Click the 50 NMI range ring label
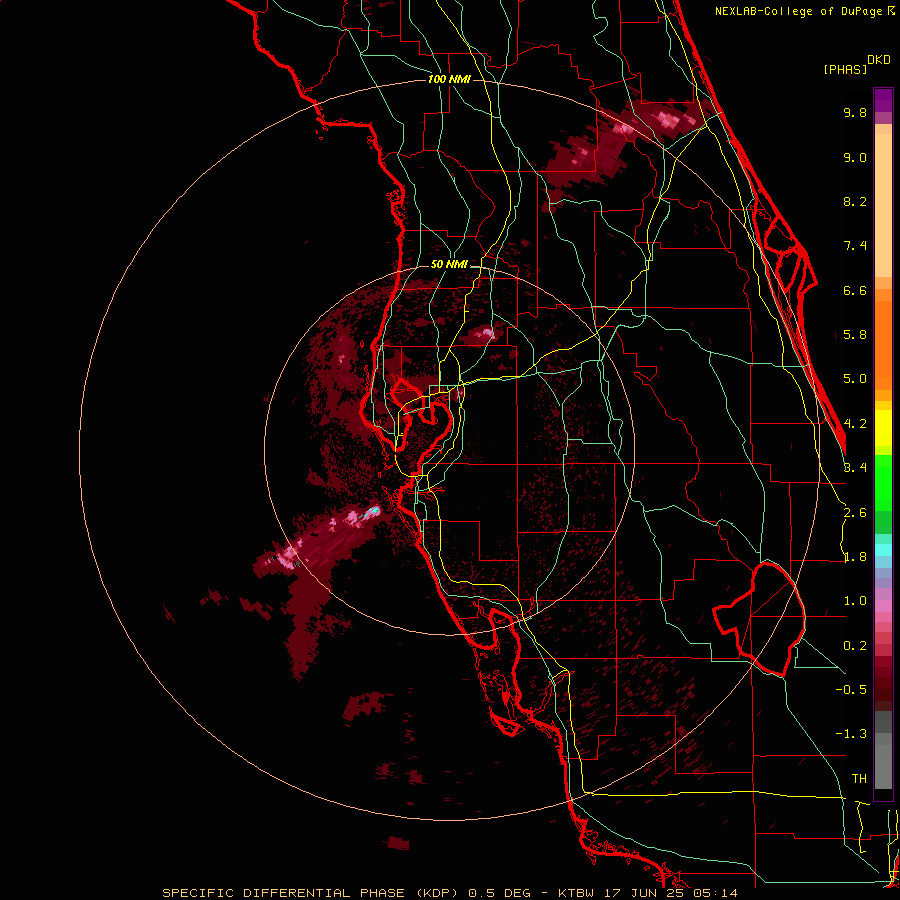 [x=449, y=265]
